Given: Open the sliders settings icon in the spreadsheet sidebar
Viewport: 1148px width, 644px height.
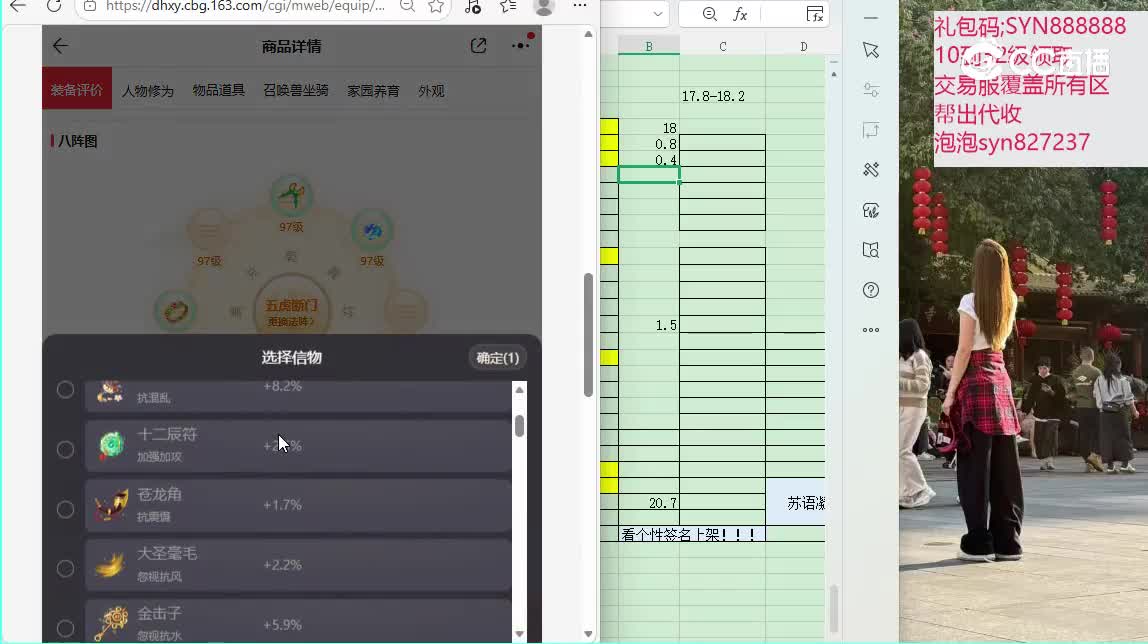Looking at the screenshot, I should click(871, 90).
